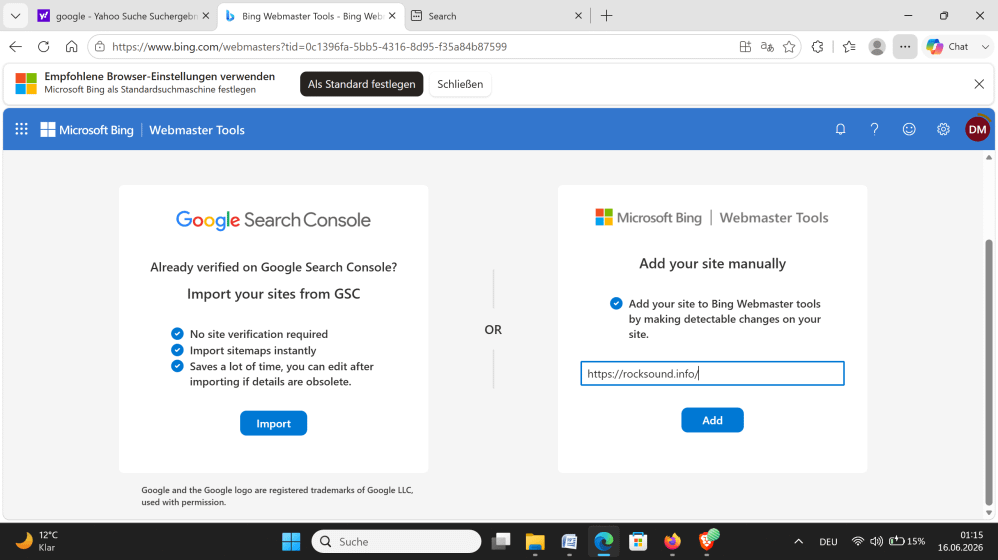
Task: Dismiss the browser settings banner X
Action: click(x=979, y=84)
